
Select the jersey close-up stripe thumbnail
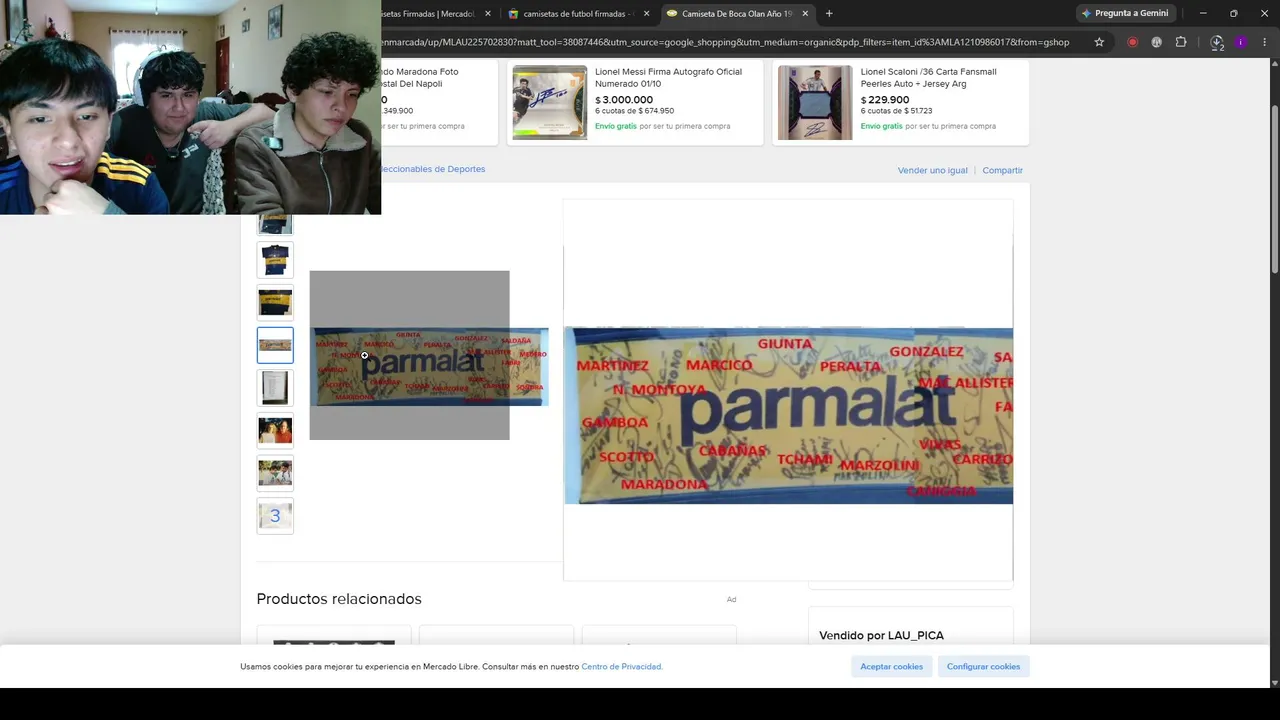click(x=275, y=302)
